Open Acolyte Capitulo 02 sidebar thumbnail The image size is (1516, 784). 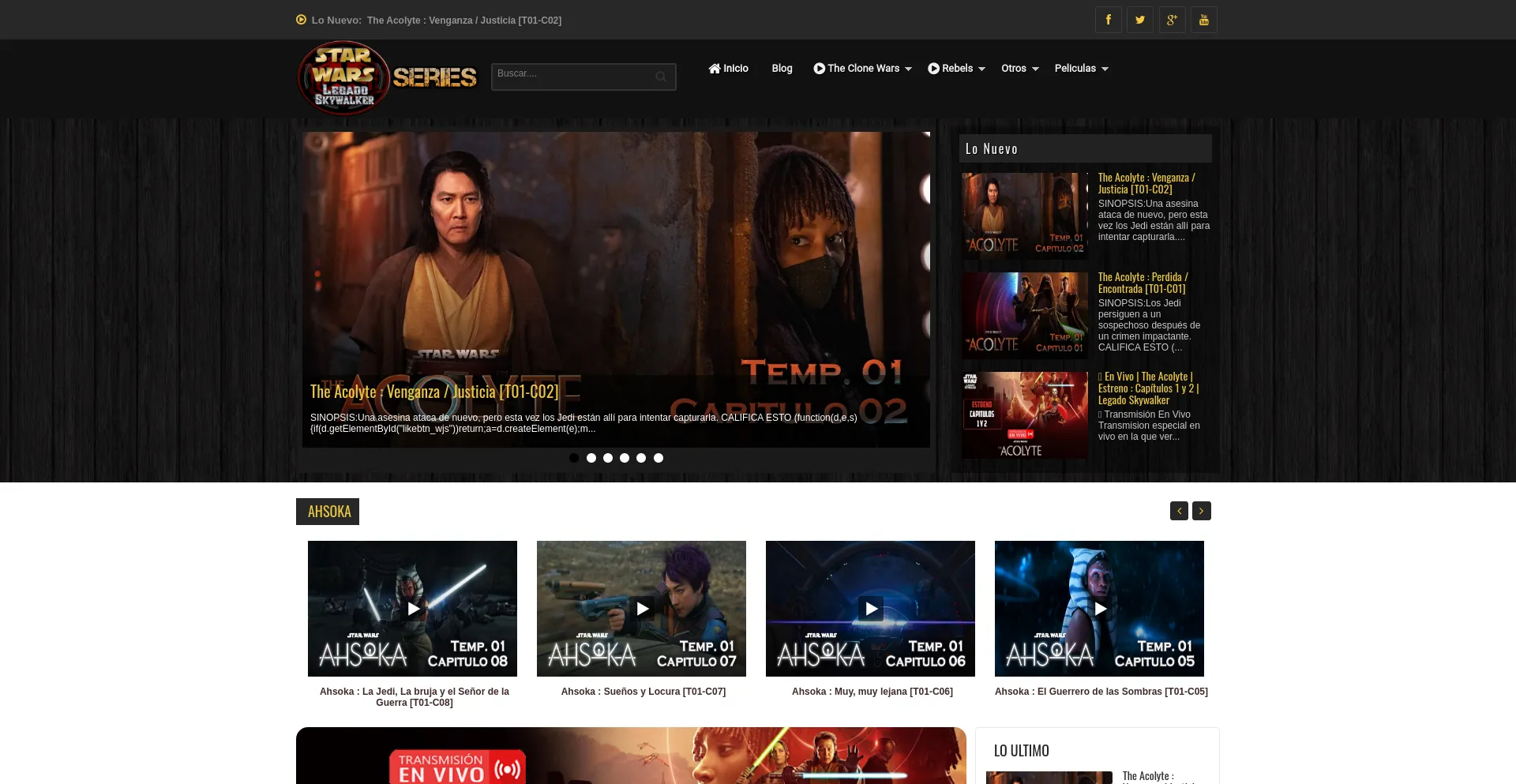click(1025, 216)
